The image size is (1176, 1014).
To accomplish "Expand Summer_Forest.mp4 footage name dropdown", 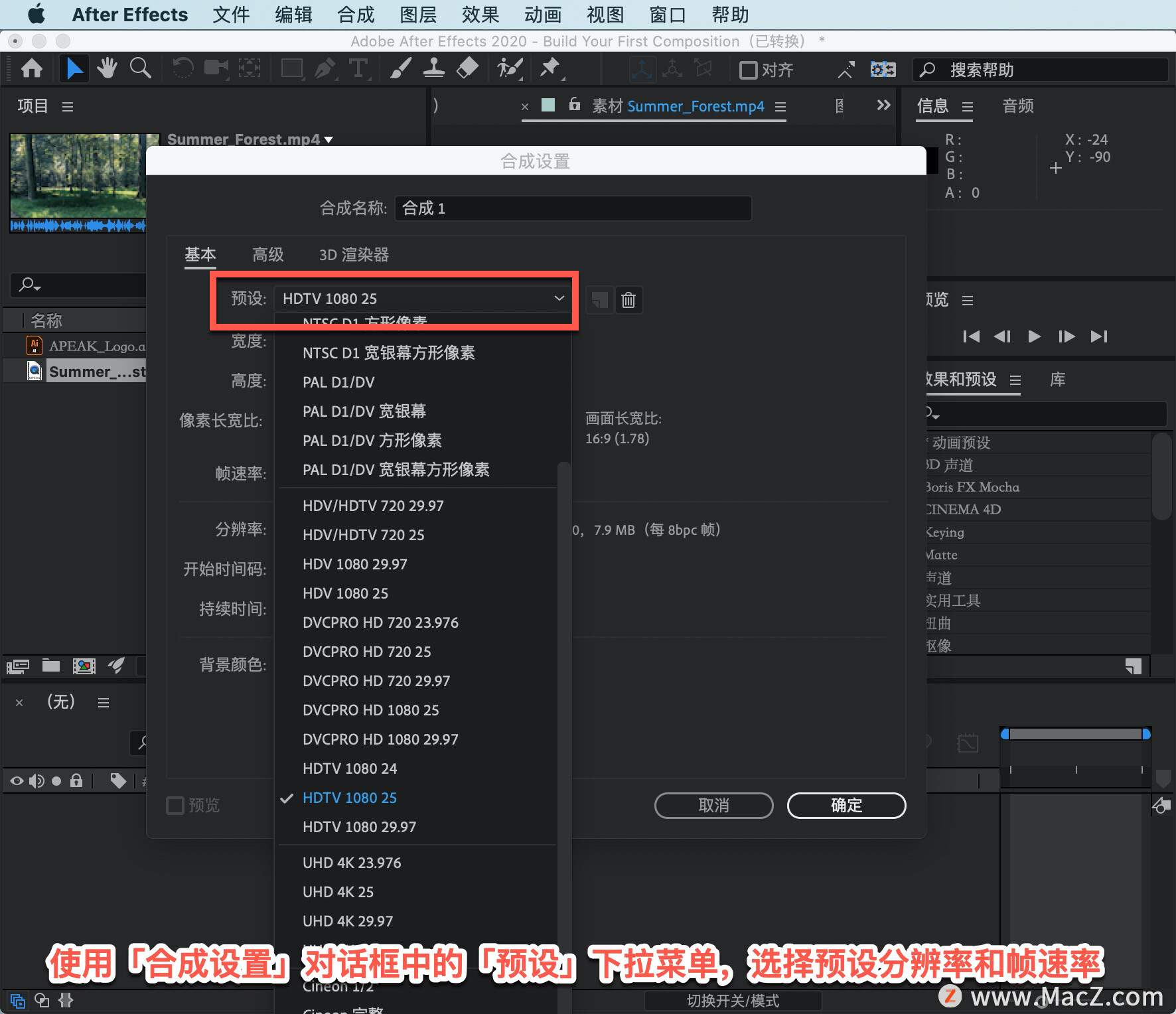I will coord(329,139).
